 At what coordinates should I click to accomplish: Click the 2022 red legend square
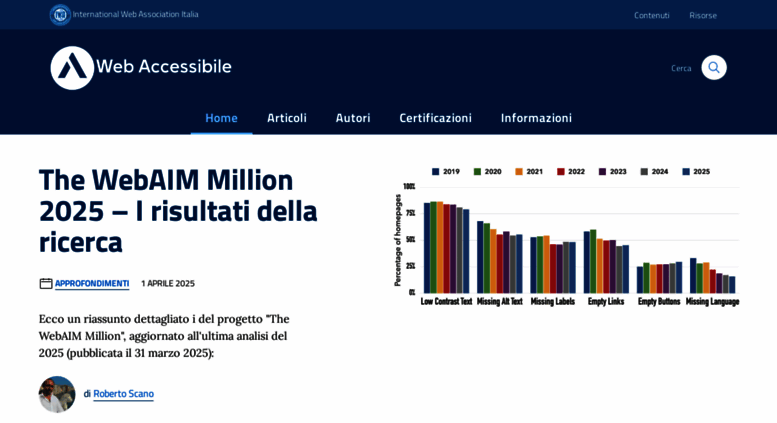pyautogui.click(x=560, y=171)
